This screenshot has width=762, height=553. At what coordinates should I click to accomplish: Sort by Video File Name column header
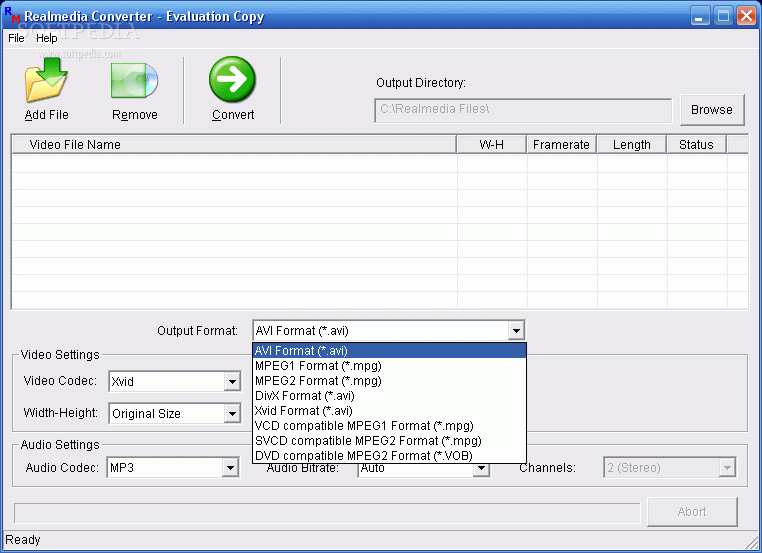234,144
